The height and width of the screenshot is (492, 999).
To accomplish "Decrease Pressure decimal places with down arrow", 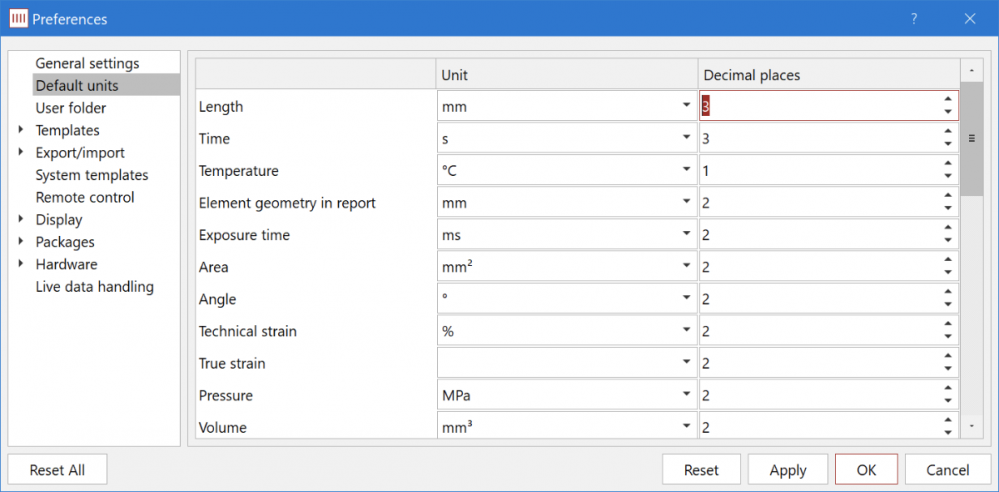I will click(x=947, y=401).
